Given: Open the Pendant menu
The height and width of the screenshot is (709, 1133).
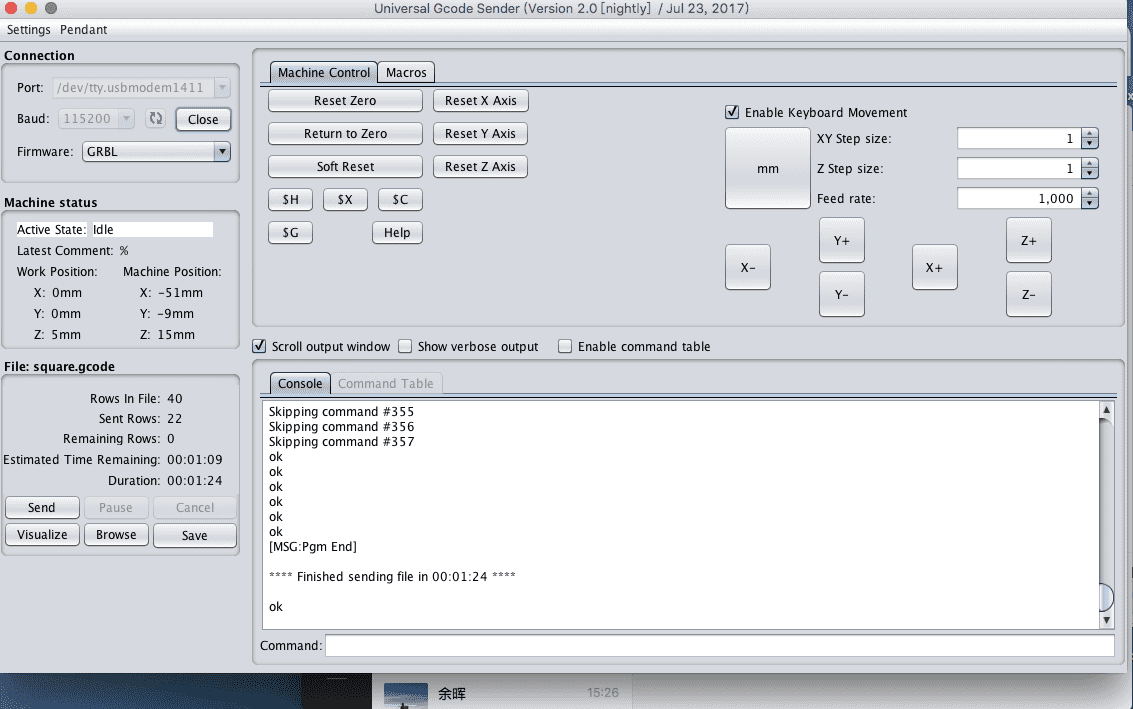Looking at the screenshot, I should tap(84, 30).
